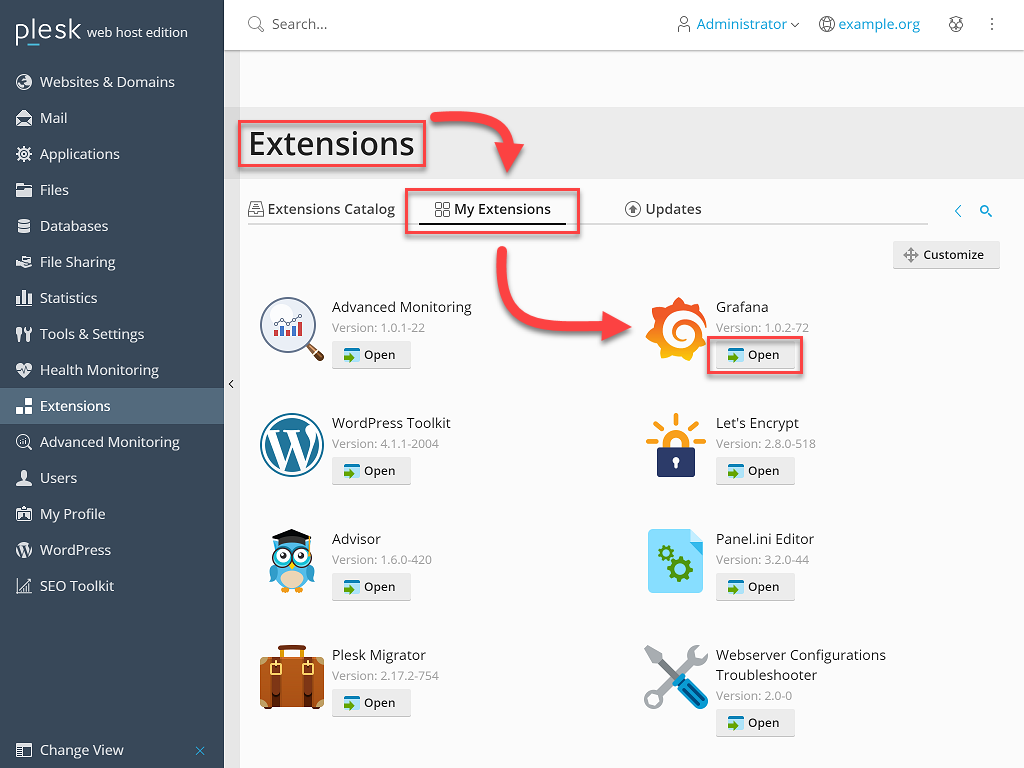
Task: Click the blue search magnifier icon near tabs
Action: click(x=986, y=211)
